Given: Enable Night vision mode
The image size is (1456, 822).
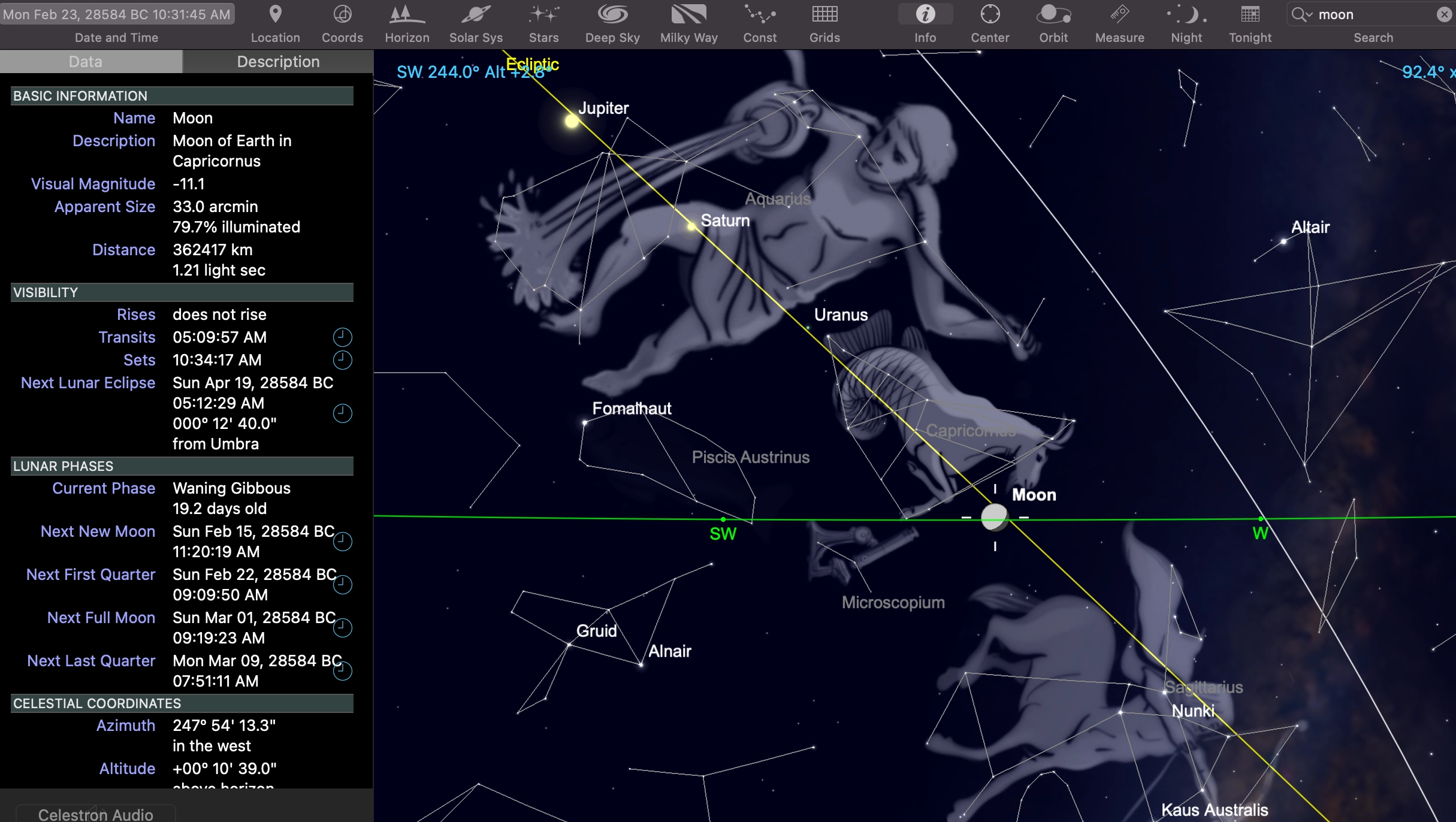Looking at the screenshot, I should click(x=1186, y=14).
